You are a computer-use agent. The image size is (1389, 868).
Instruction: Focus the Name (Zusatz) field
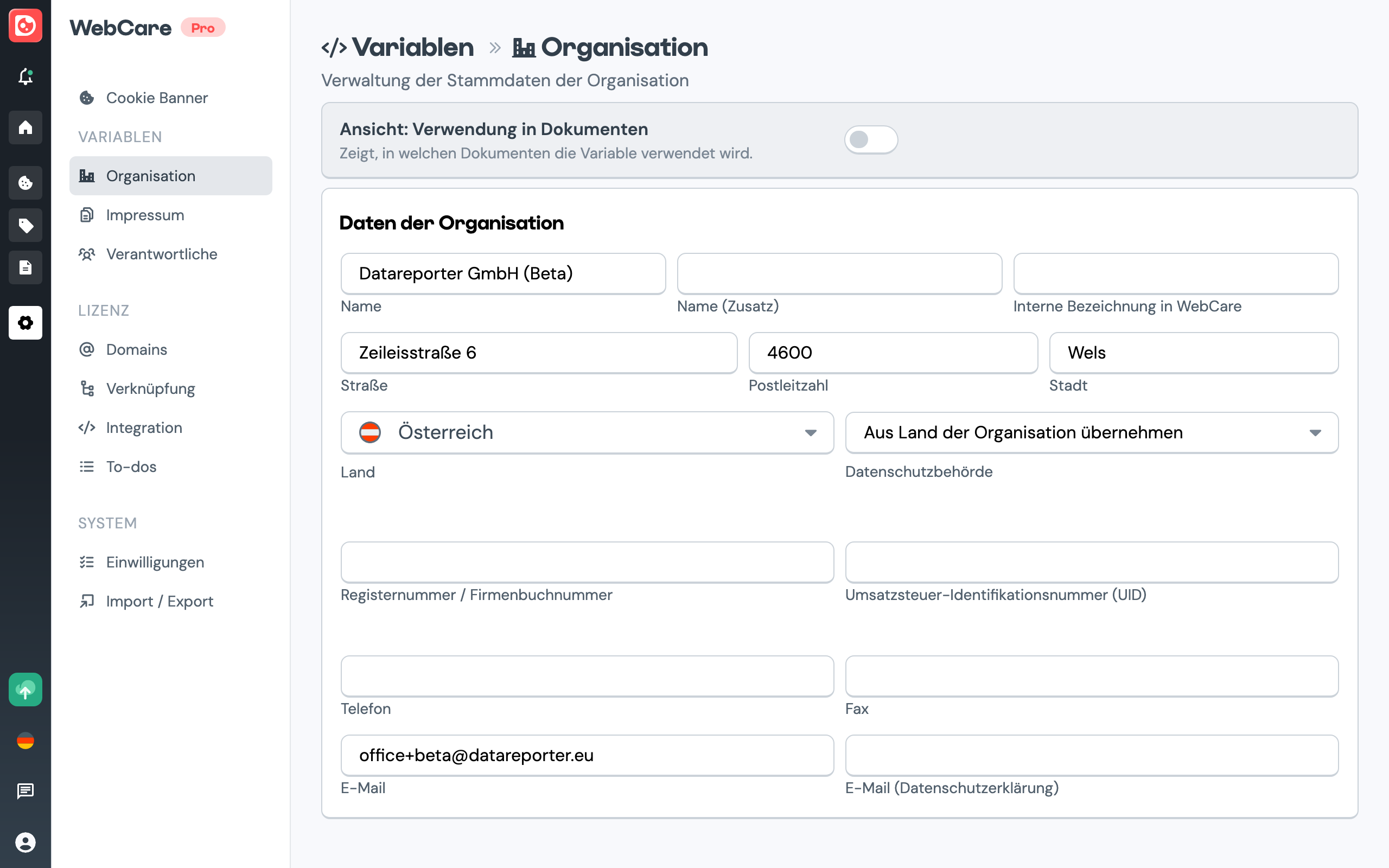coord(839,273)
